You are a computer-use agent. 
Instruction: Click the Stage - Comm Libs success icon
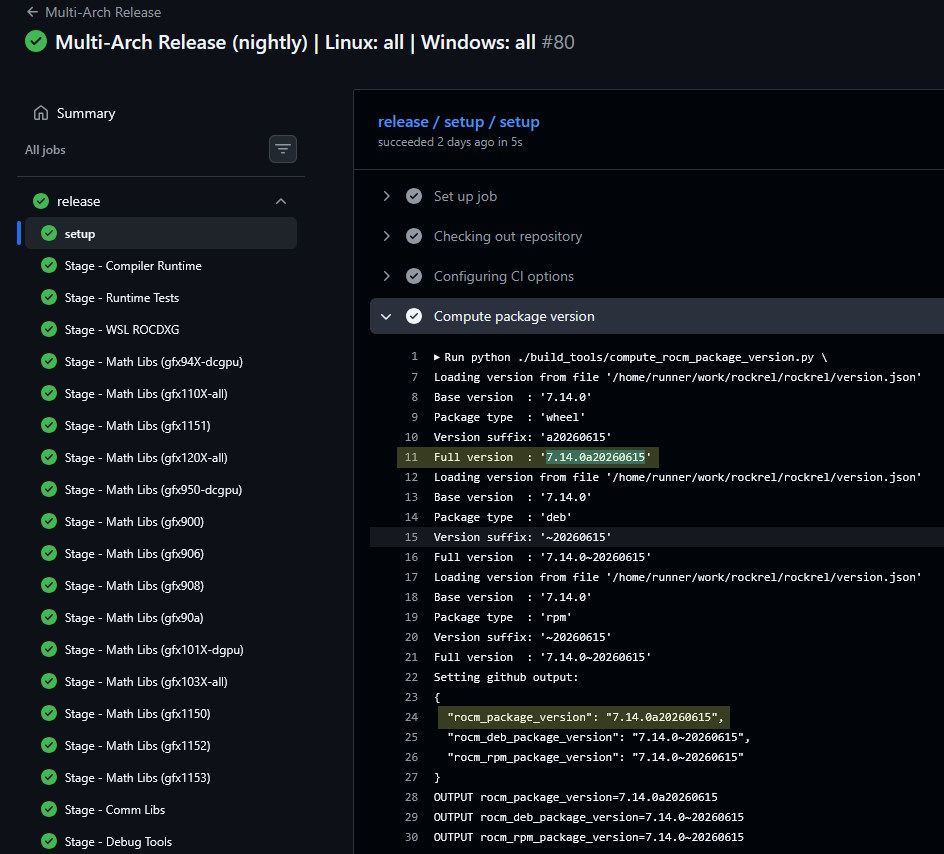(49, 809)
